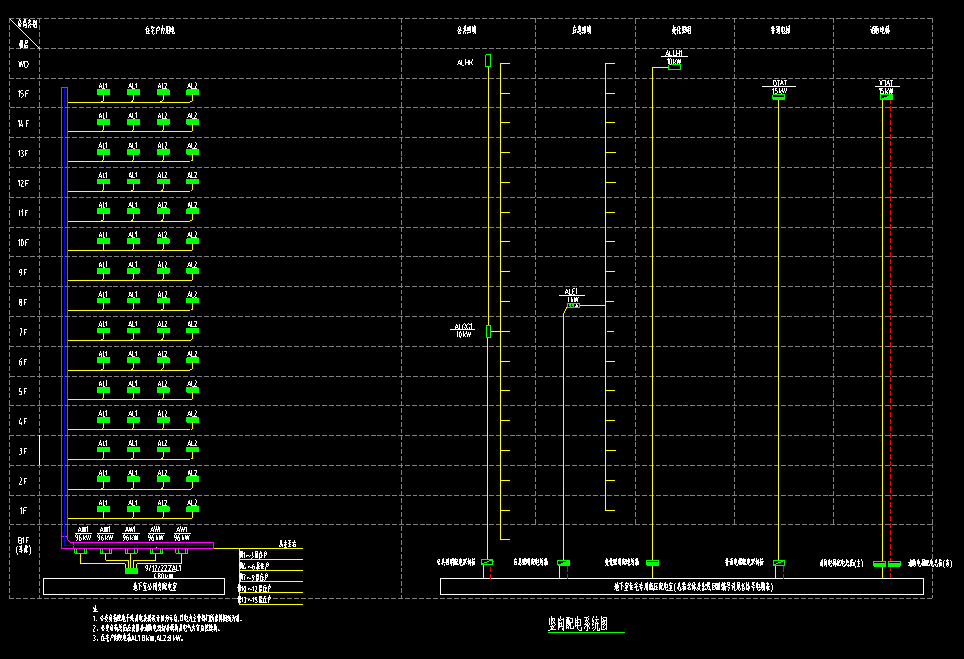Select the 7F floor label
The image size is (964, 659).
(23, 332)
